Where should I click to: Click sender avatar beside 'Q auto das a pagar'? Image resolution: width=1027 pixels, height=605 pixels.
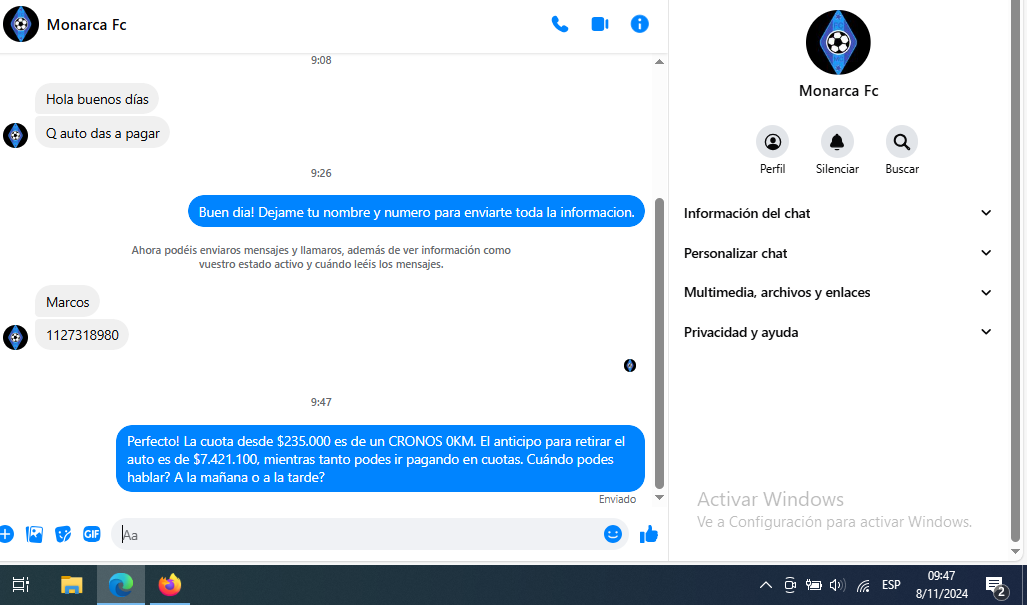(x=16, y=136)
